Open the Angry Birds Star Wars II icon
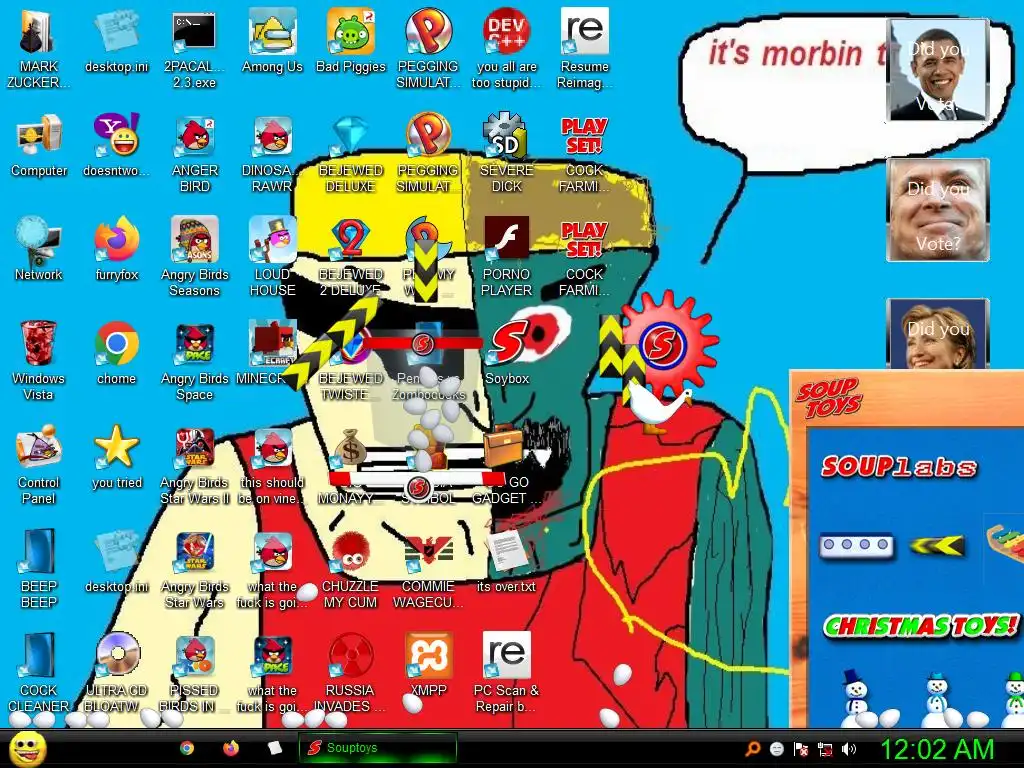 pos(195,464)
